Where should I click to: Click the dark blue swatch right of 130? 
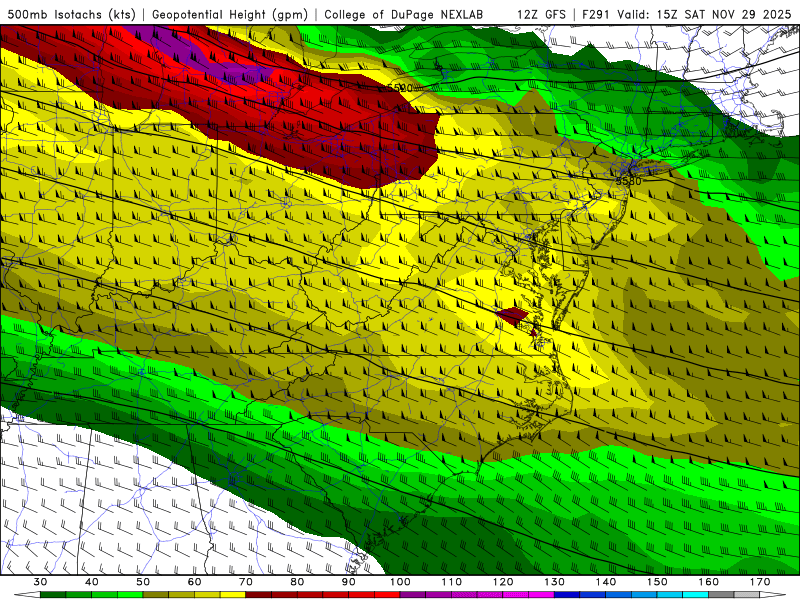567,595
